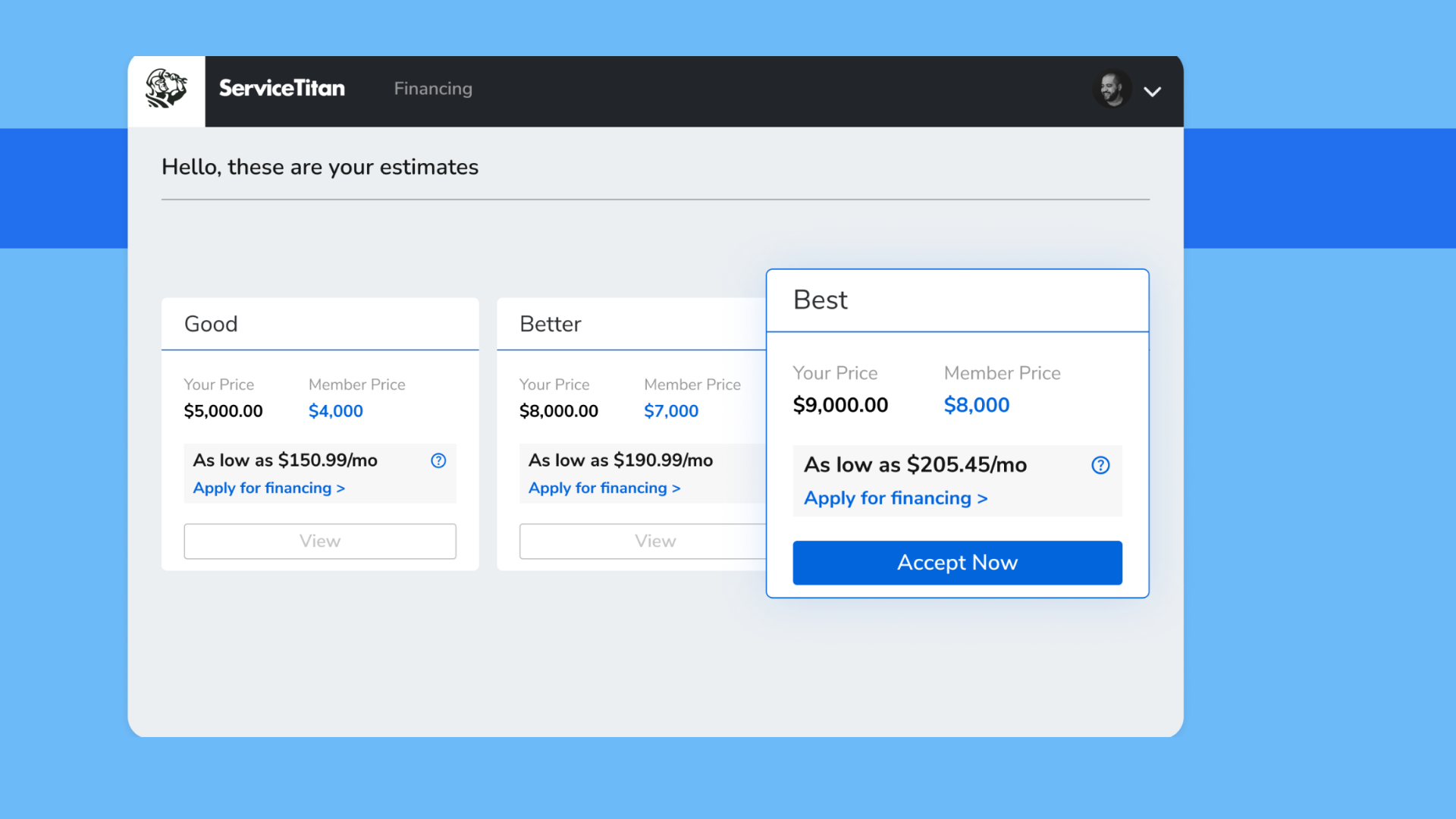Viewport: 1456px width, 819px height.
Task: Click the $8,000 member price
Action: [x=976, y=405]
